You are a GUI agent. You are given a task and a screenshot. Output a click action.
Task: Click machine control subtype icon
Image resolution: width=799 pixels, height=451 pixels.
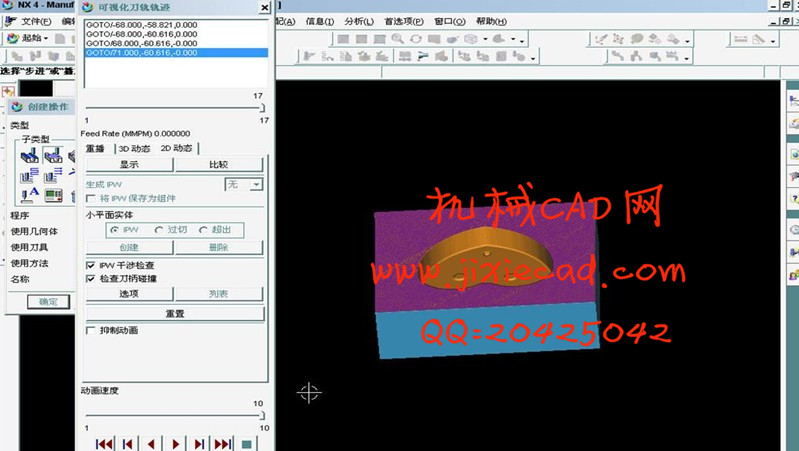[53, 195]
